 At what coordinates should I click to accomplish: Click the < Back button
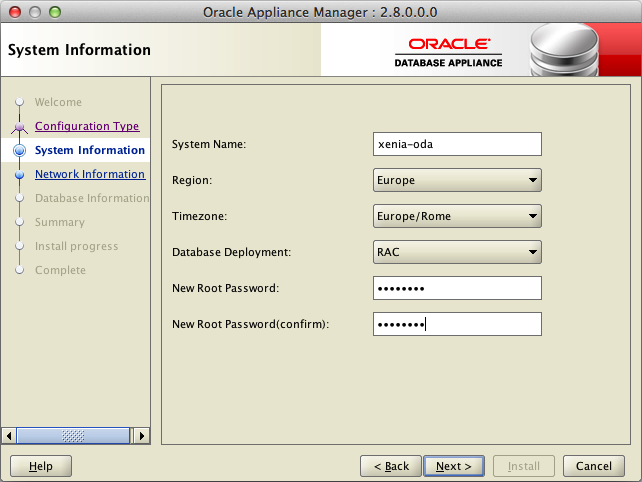(391, 466)
